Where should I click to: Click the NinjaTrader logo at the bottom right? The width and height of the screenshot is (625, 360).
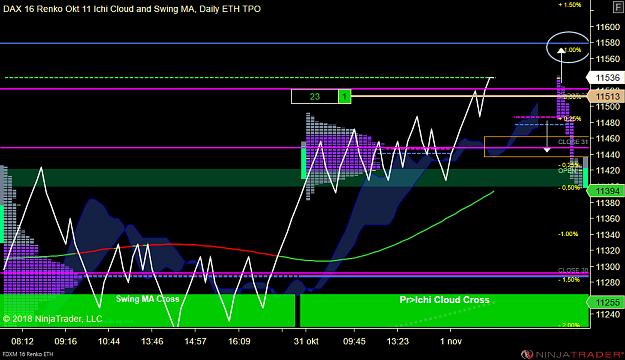[572, 354]
